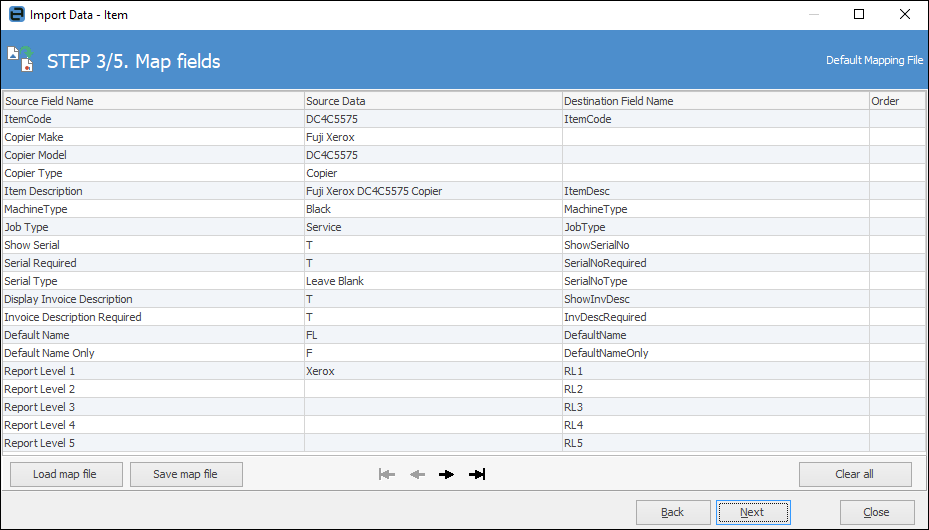Select Display Invoice Description source field
Viewport: 929px width, 530px height.
[153, 299]
